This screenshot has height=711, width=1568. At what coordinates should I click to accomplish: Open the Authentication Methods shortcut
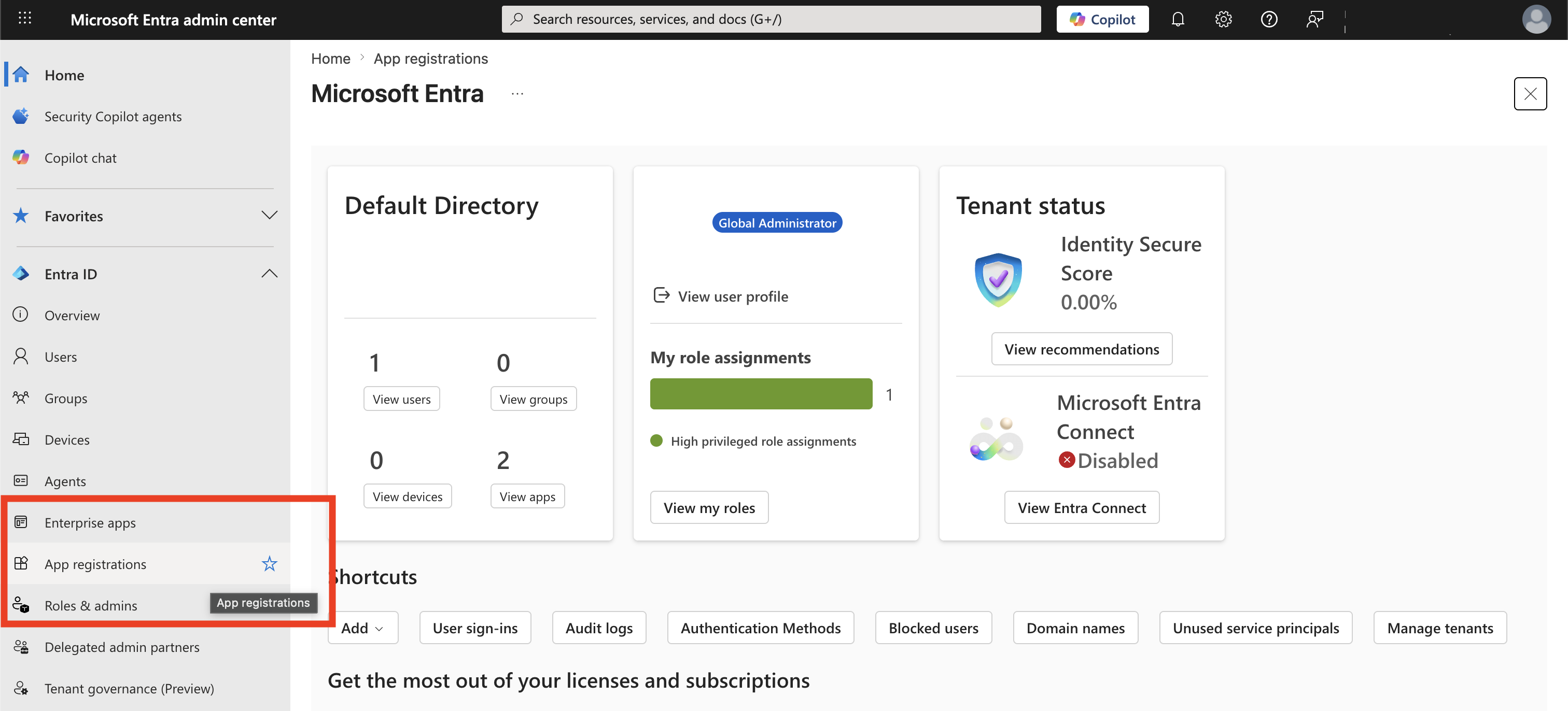click(760, 628)
